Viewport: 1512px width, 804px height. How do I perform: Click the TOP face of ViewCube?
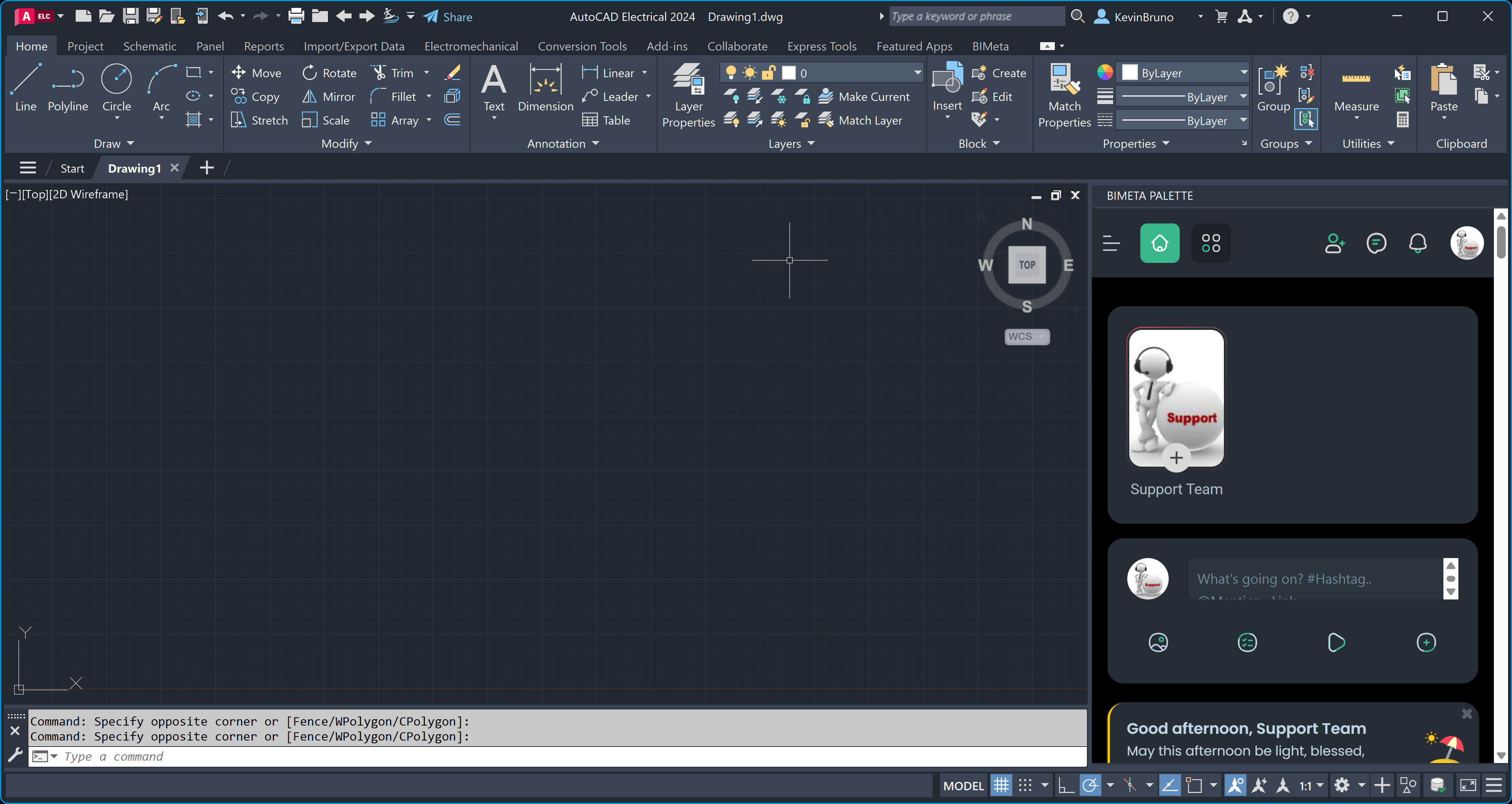coord(1026,265)
